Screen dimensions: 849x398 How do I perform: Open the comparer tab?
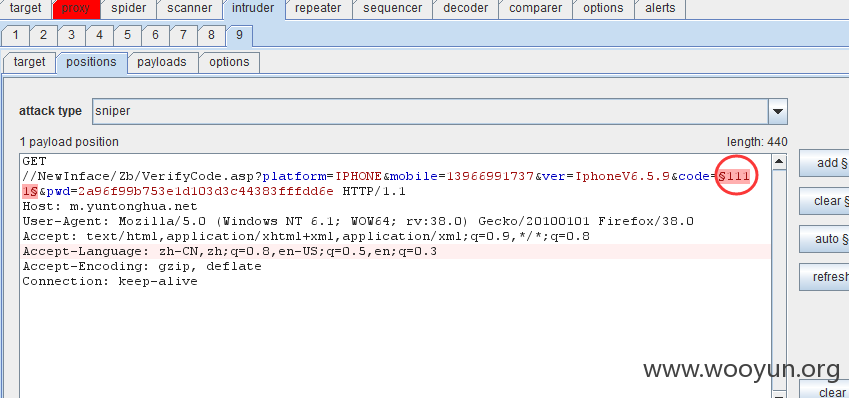tap(535, 9)
